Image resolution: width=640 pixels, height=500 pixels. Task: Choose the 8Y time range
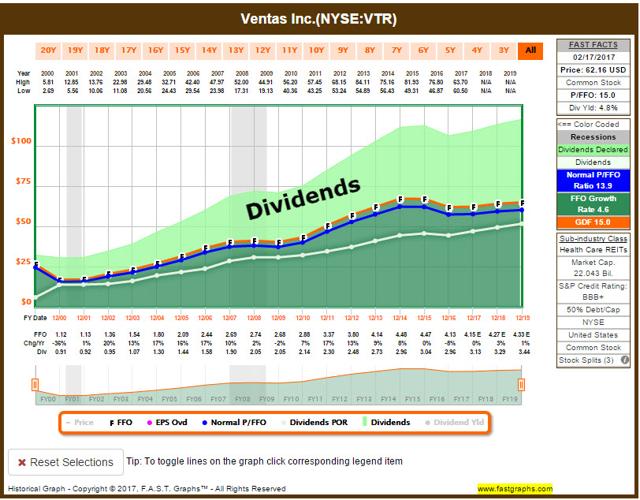click(x=370, y=51)
